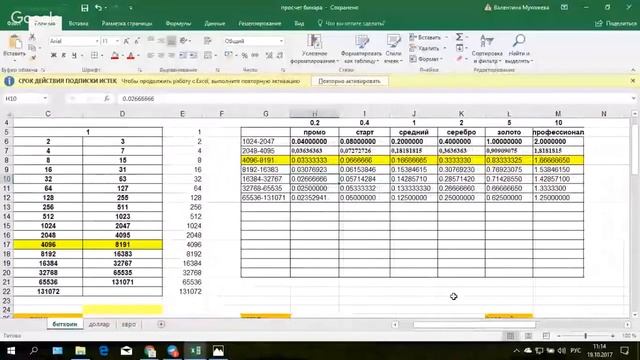Image resolution: width=640 pixels, height=360 pixels.
Task: Increase decimal places
Action: click(x=269, y=56)
